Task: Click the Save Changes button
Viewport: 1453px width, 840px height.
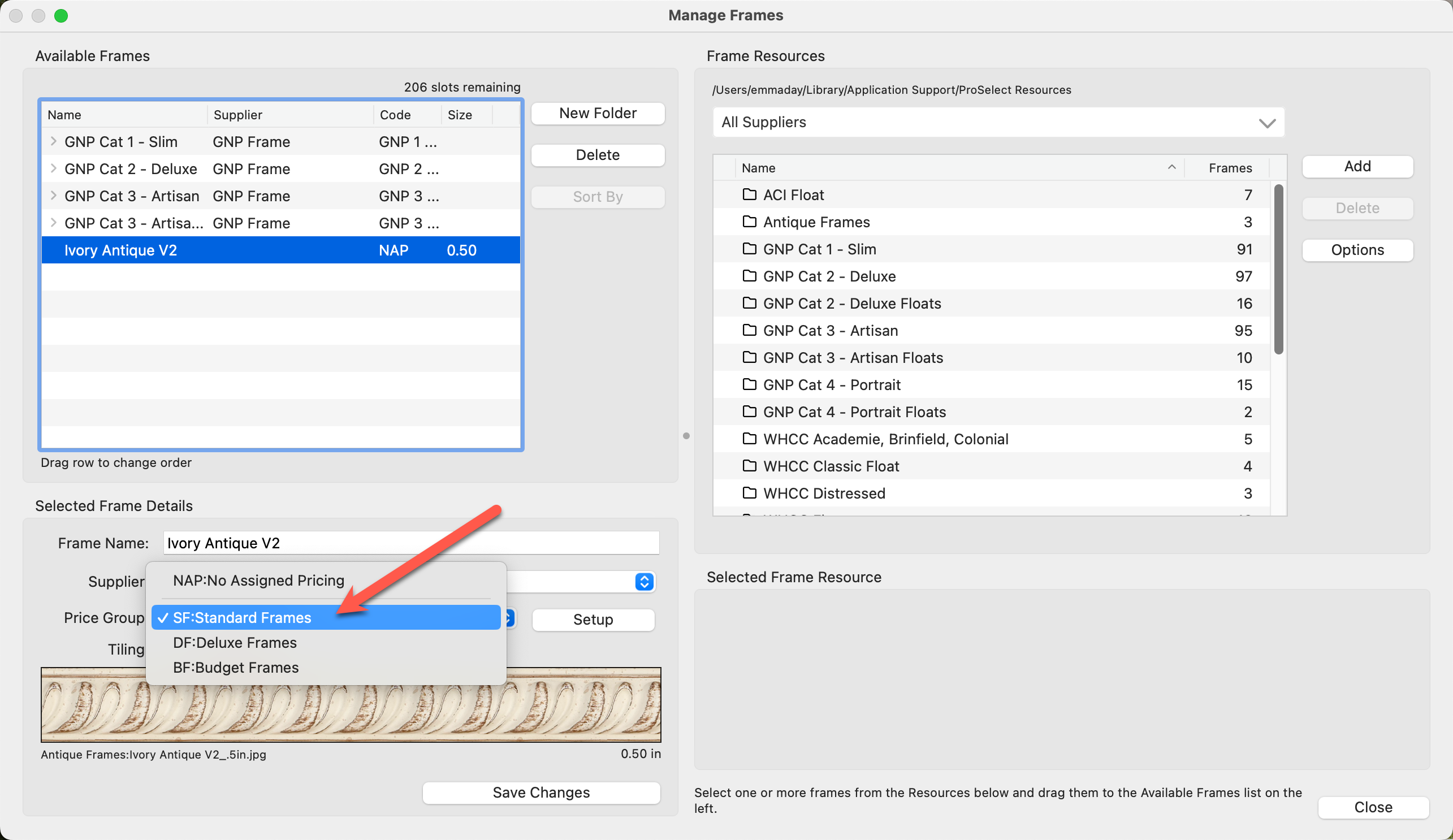Action: click(x=541, y=792)
